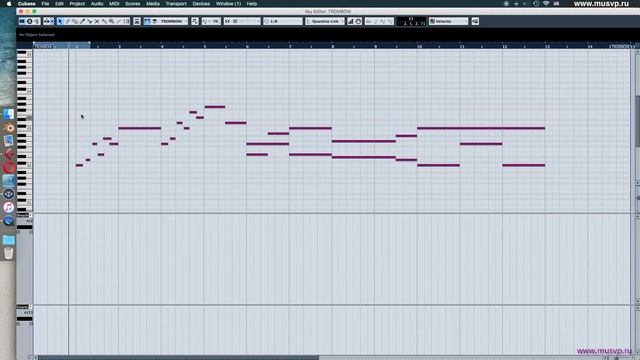Open the Audio menu
This screenshot has height=360, width=640.
click(x=97, y=4)
